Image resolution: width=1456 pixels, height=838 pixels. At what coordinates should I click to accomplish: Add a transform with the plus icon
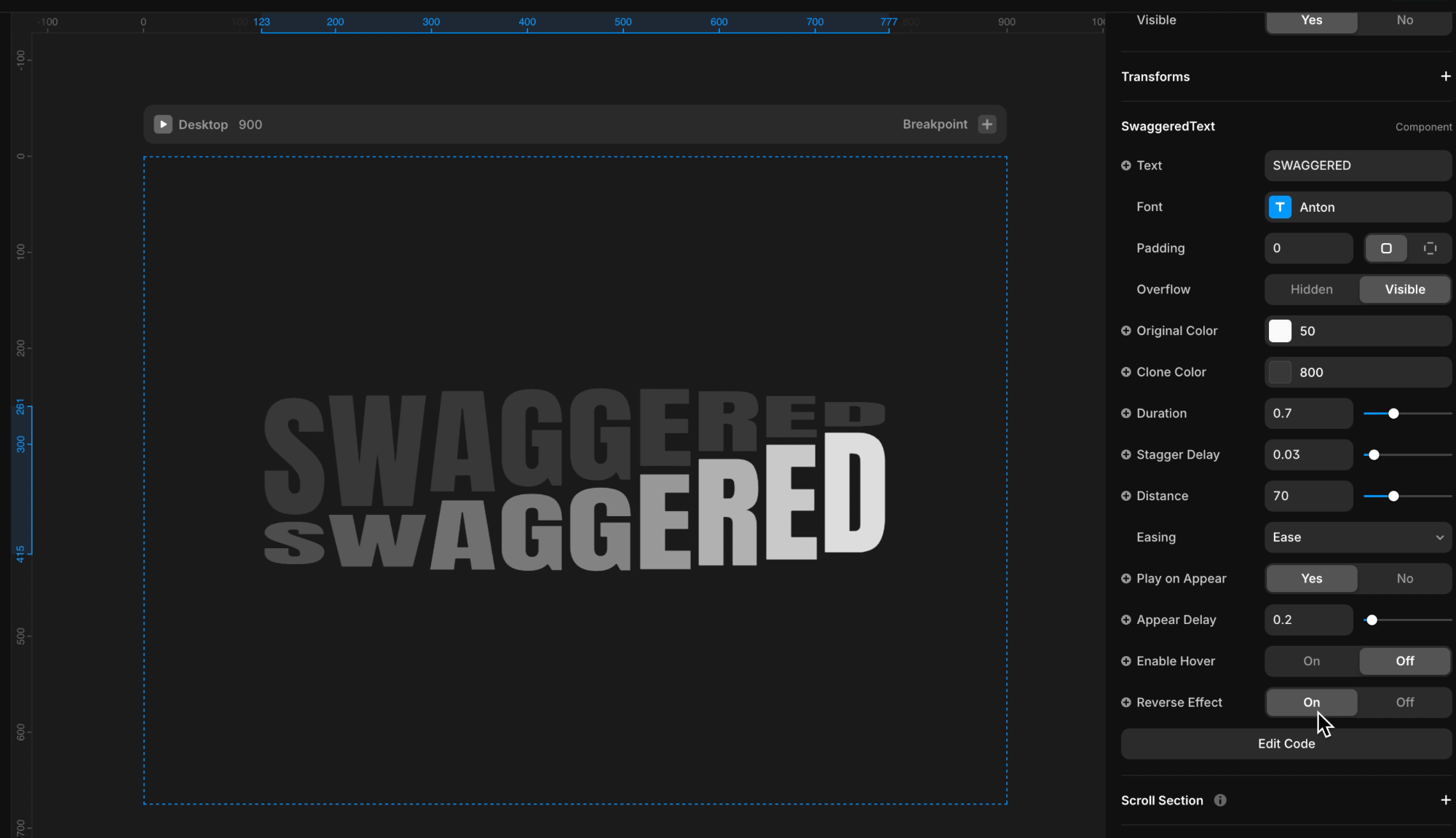point(1445,76)
